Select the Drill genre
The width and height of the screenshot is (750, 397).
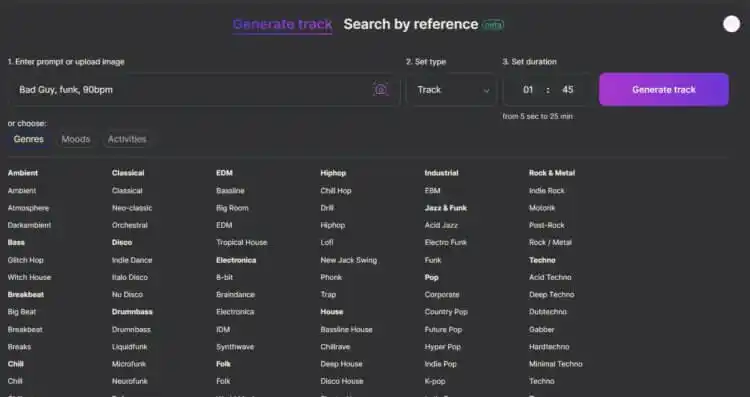point(327,208)
